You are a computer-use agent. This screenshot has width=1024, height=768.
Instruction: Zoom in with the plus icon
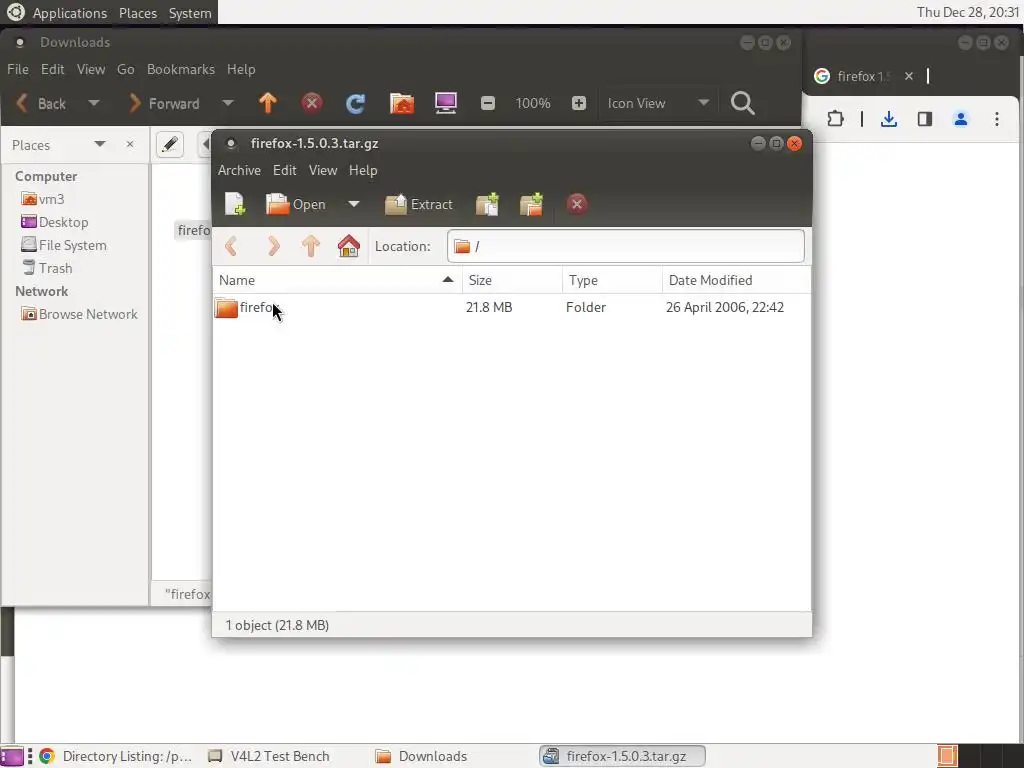(x=579, y=103)
